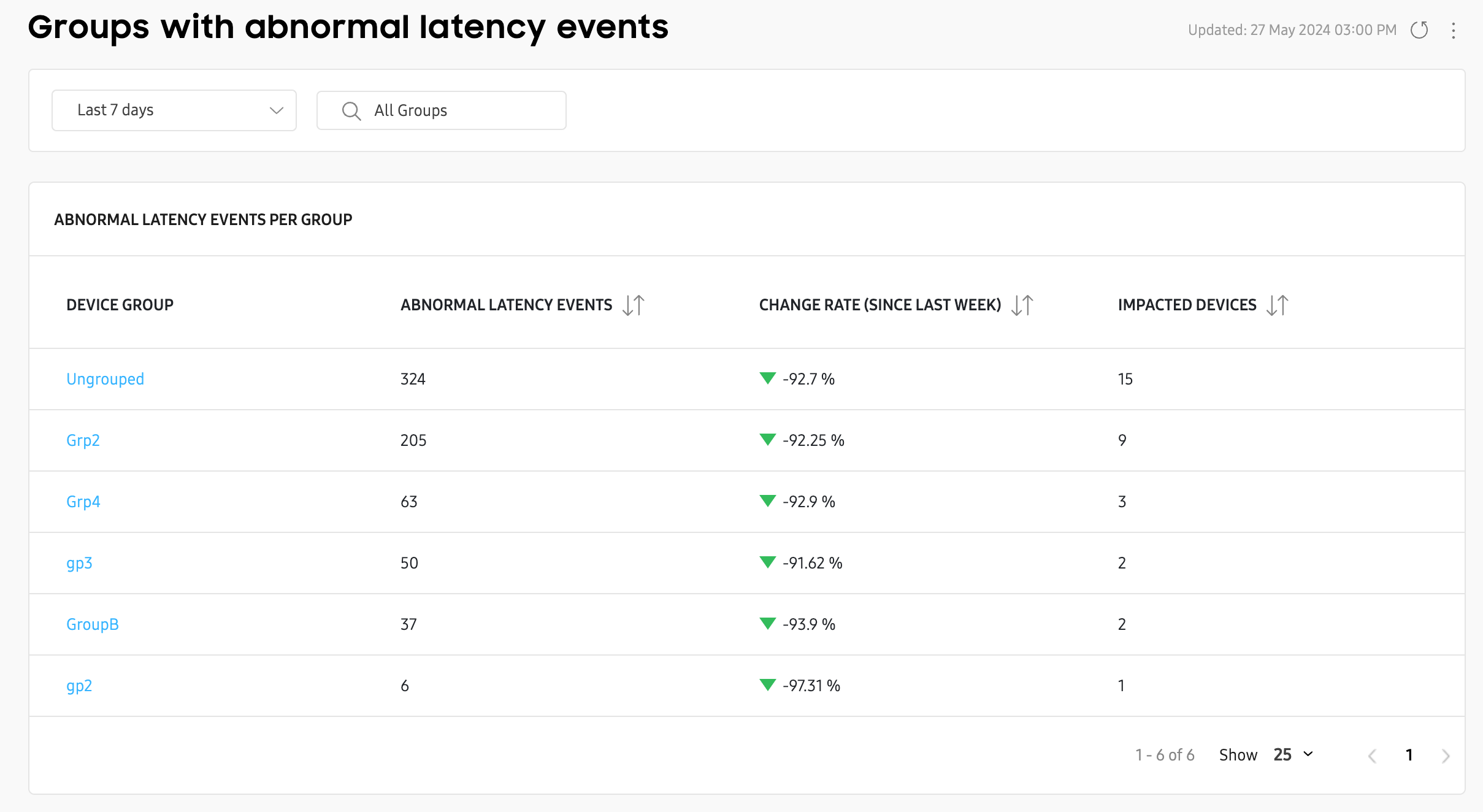
Task: Sort by Impacted Devices column
Action: [1278, 305]
